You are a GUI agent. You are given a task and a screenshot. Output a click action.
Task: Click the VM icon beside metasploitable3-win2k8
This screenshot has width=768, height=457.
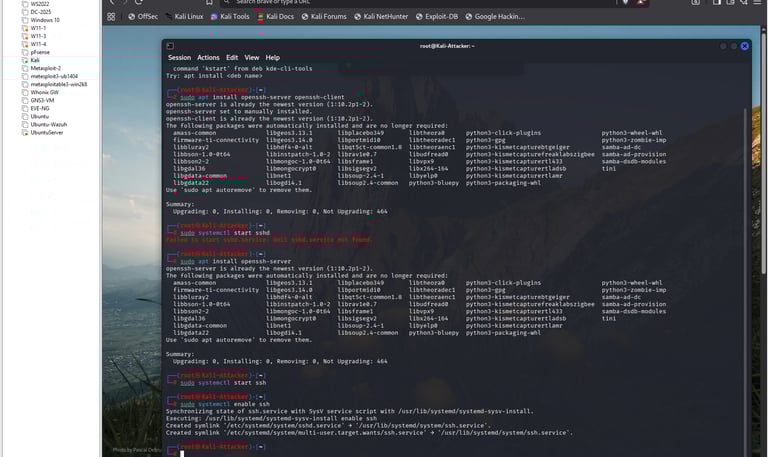25,84
